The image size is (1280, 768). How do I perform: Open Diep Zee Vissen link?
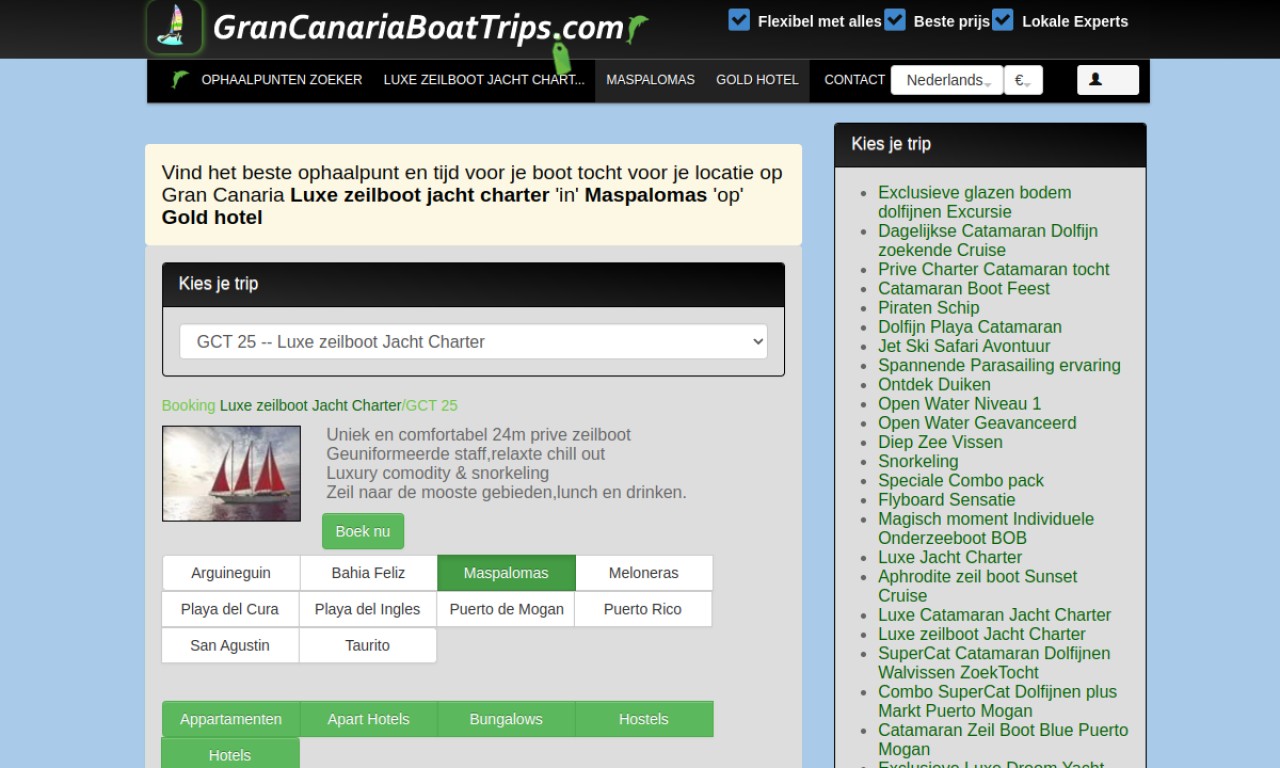pyautogui.click(x=940, y=442)
